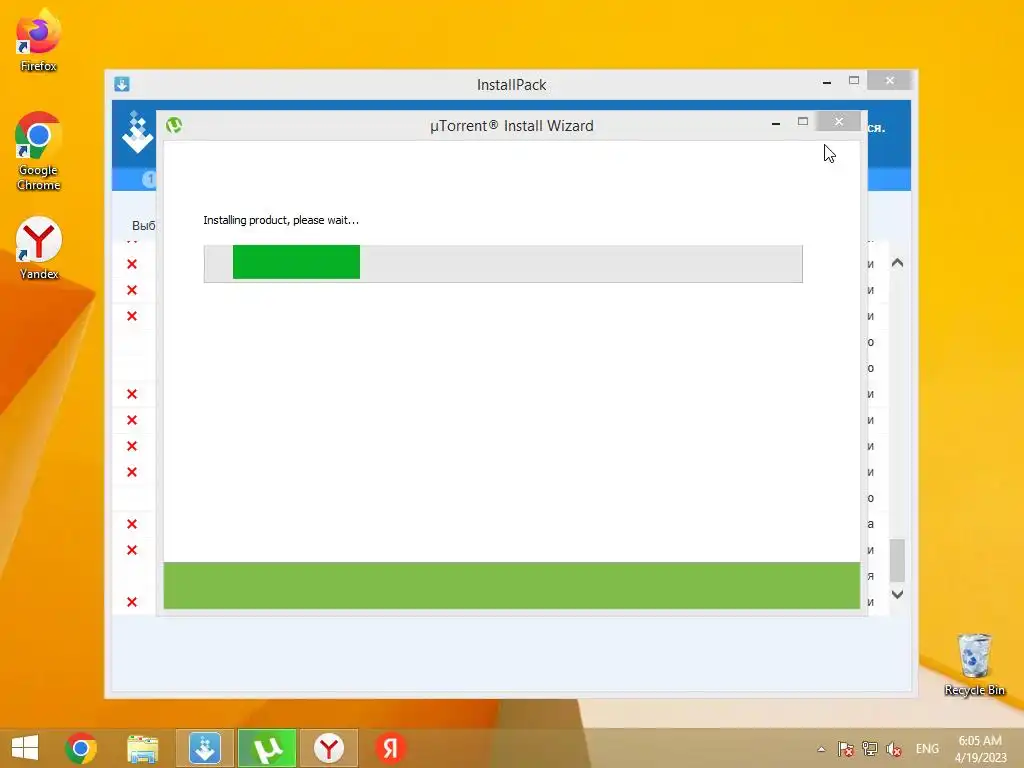Change ENG input language indicator
The height and width of the screenshot is (768, 1024).
927,749
